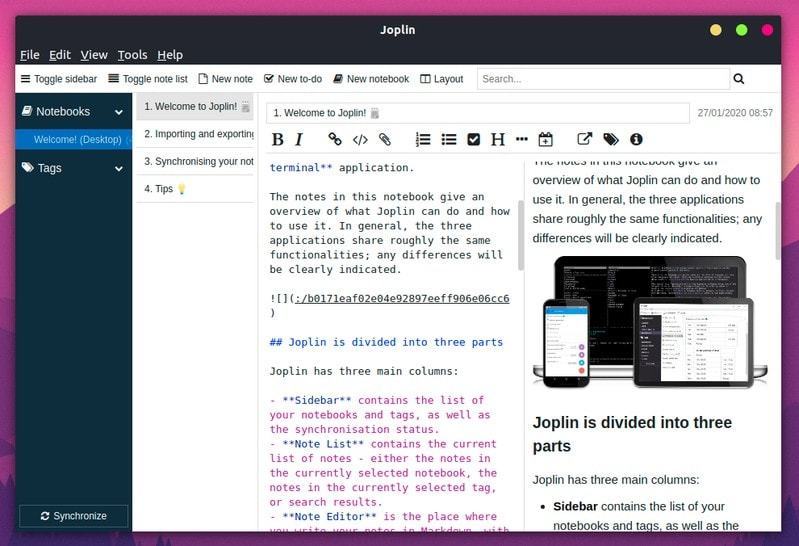Open the note tags icon
799x546 pixels.
[610, 139]
